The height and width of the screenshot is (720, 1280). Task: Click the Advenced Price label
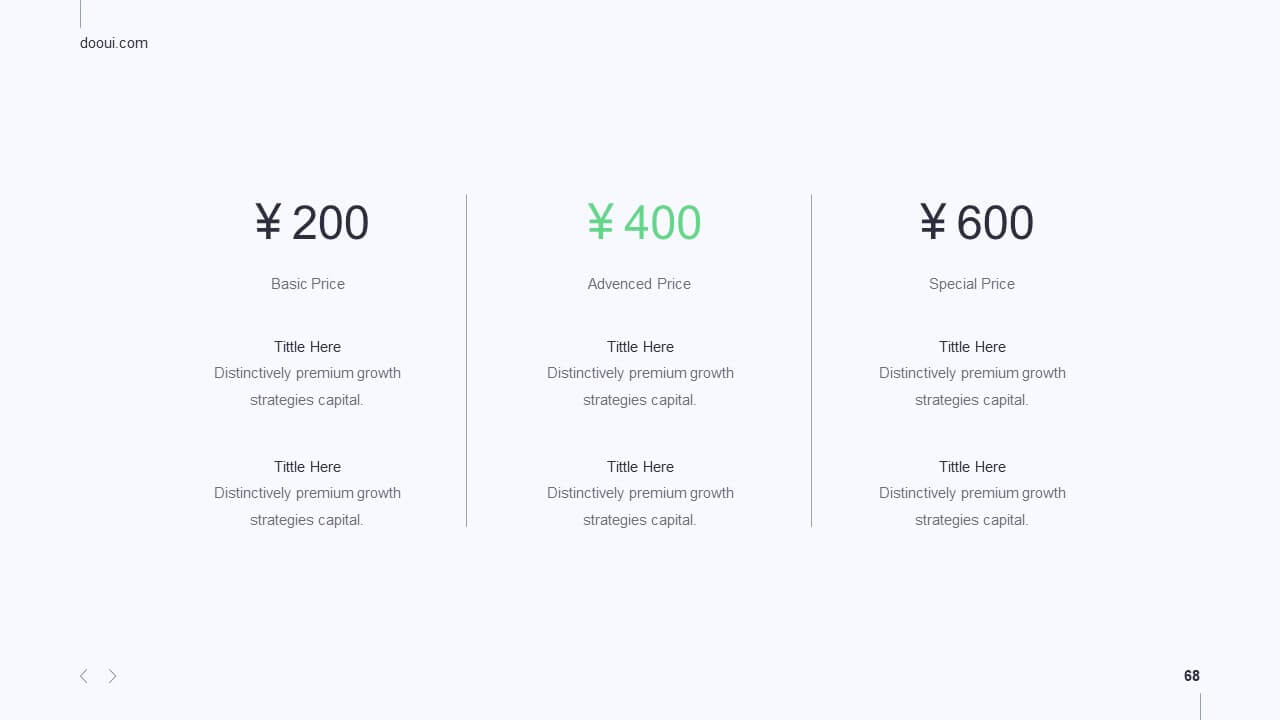click(639, 284)
